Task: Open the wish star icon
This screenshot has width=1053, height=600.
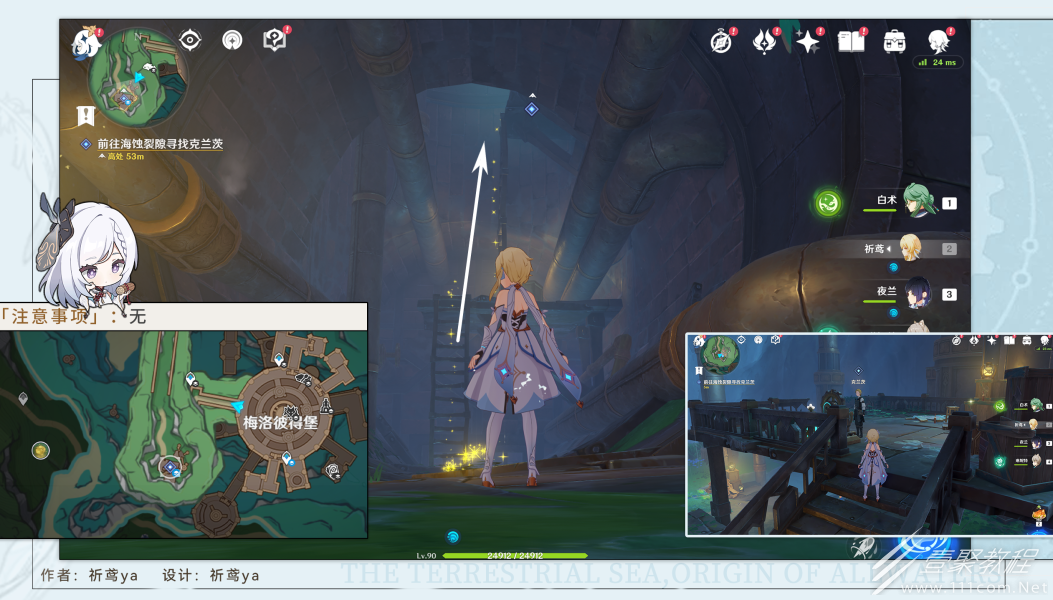Action: point(807,42)
